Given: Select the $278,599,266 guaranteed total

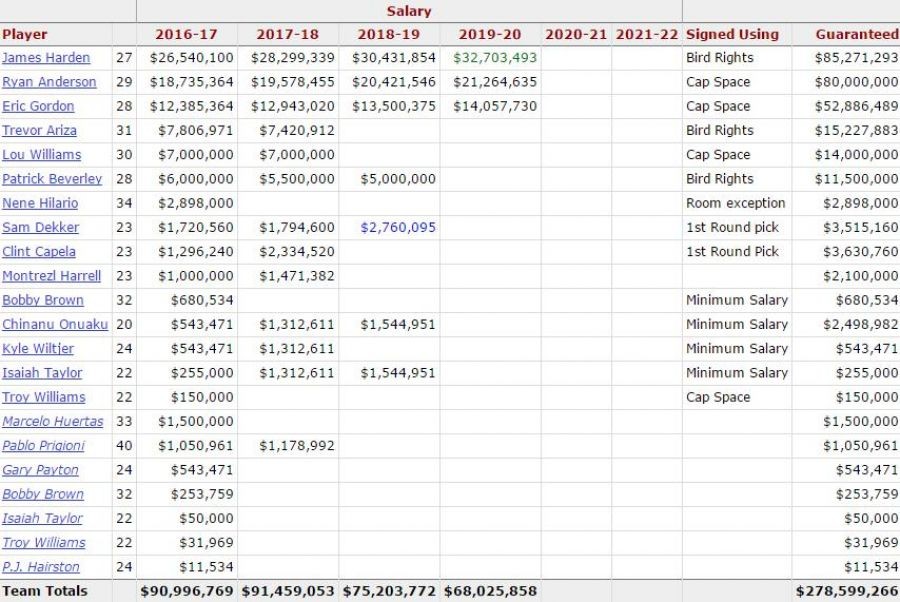Looking at the screenshot, I should click(x=847, y=591).
